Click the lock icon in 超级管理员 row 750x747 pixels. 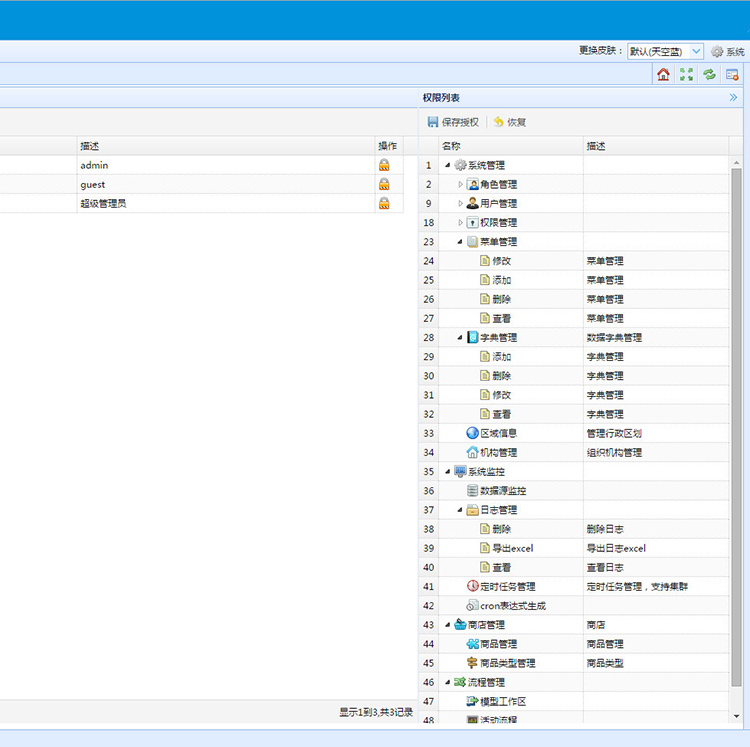[384, 203]
